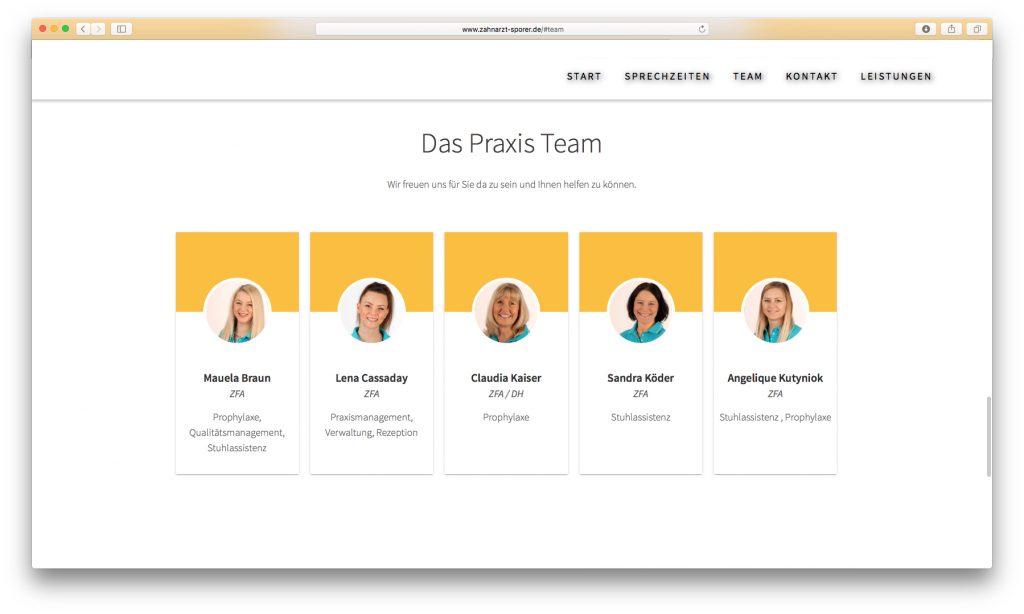Image resolution: width=1024 pixels, height=614 pixels.
Task: Click the Safari forward arrow button
Action: (x=98, y=29)
